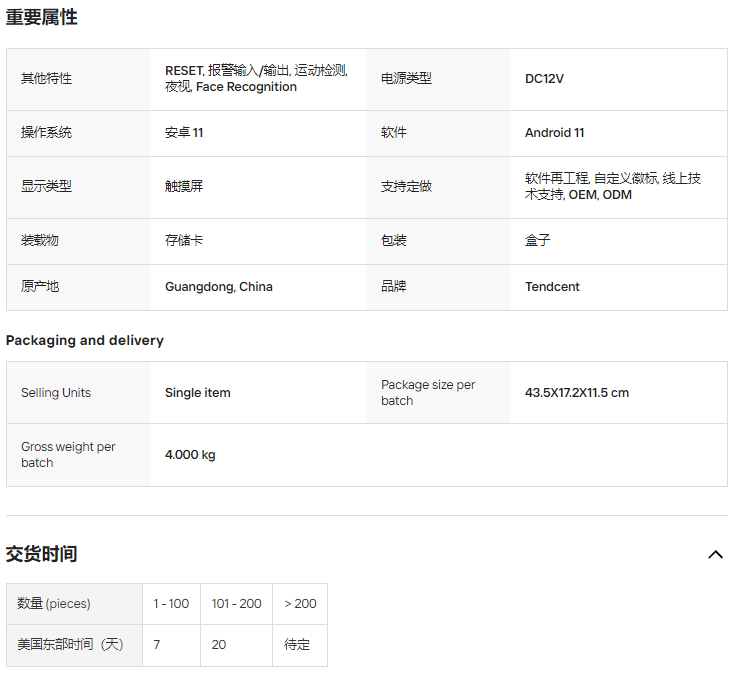The width and height of the screenshot is (739, 675).
Task: Select the 数量 (pieces) header cell
Action: coord(74,604)
